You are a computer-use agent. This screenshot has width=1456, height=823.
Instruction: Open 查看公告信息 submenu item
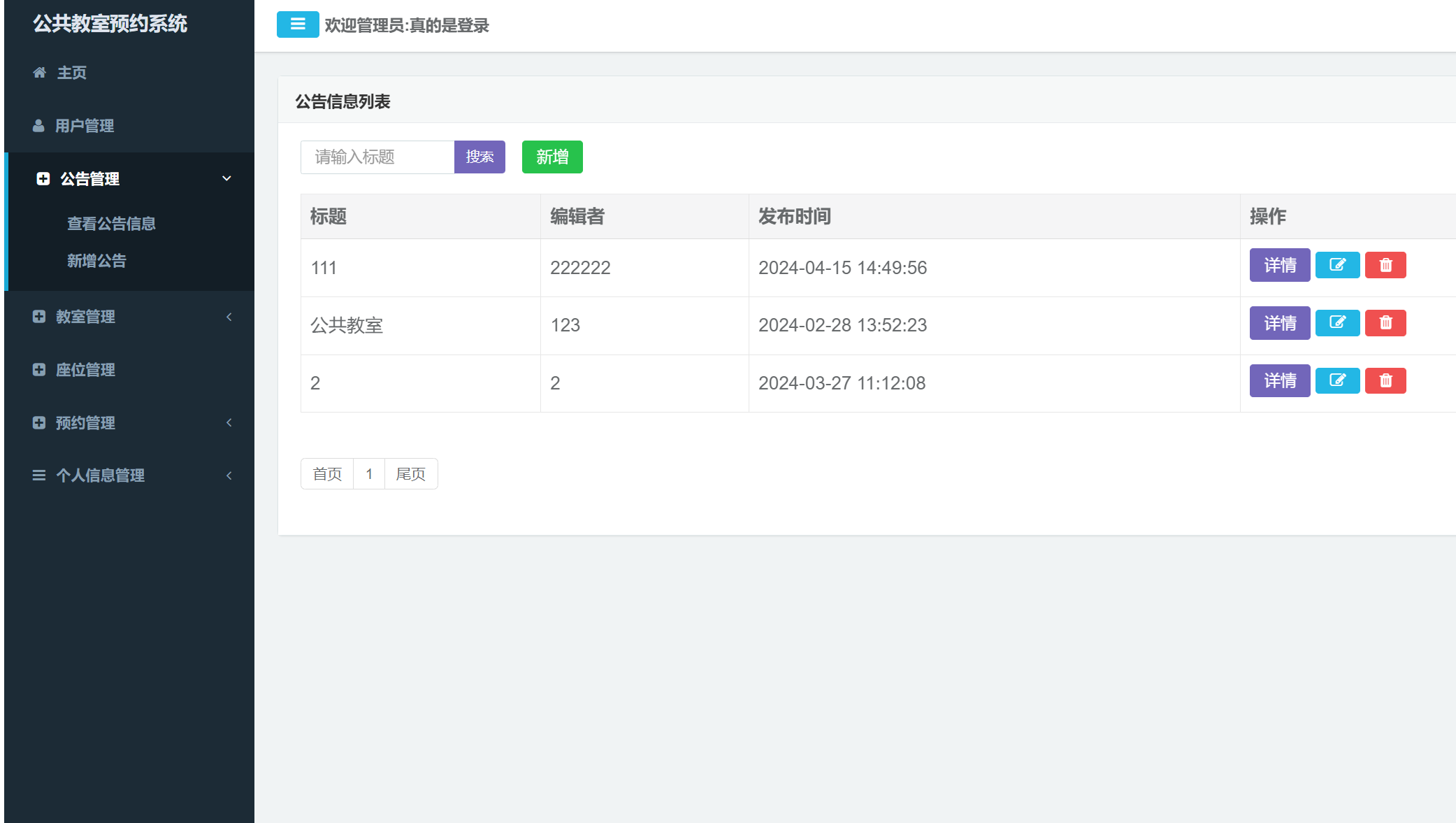(x=111, y=224)
